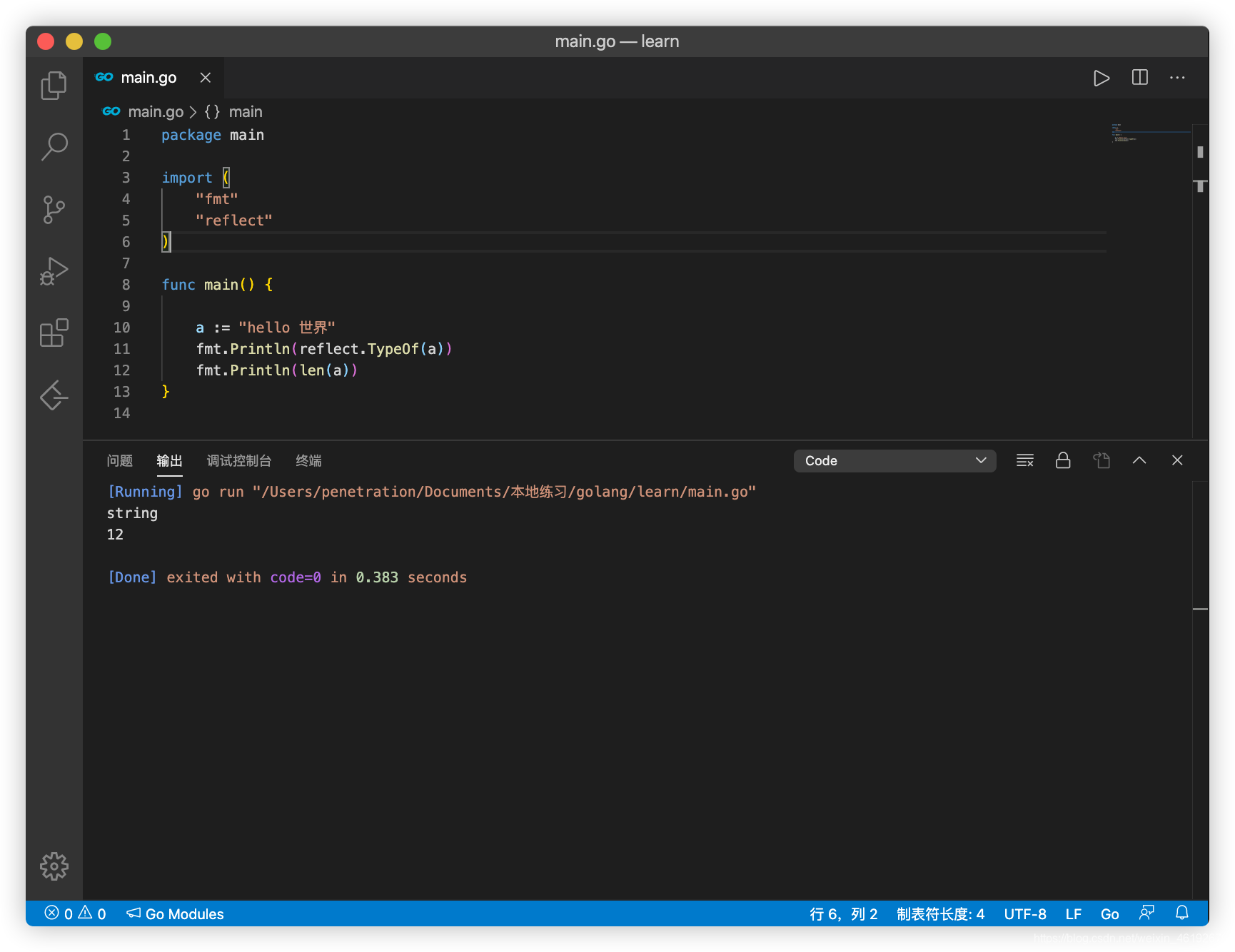
Task: Click the output panel vertical scrollbar
Action: 1200,689
